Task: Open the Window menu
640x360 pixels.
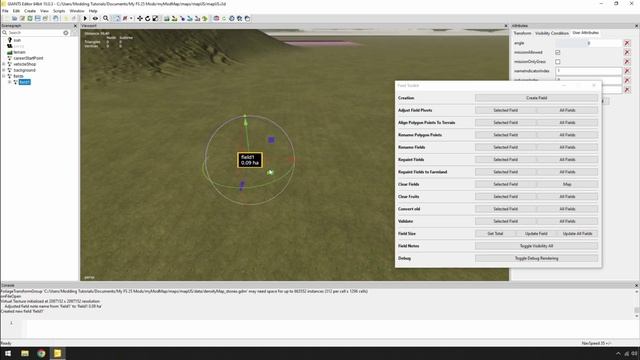Action: pos(77,11)
